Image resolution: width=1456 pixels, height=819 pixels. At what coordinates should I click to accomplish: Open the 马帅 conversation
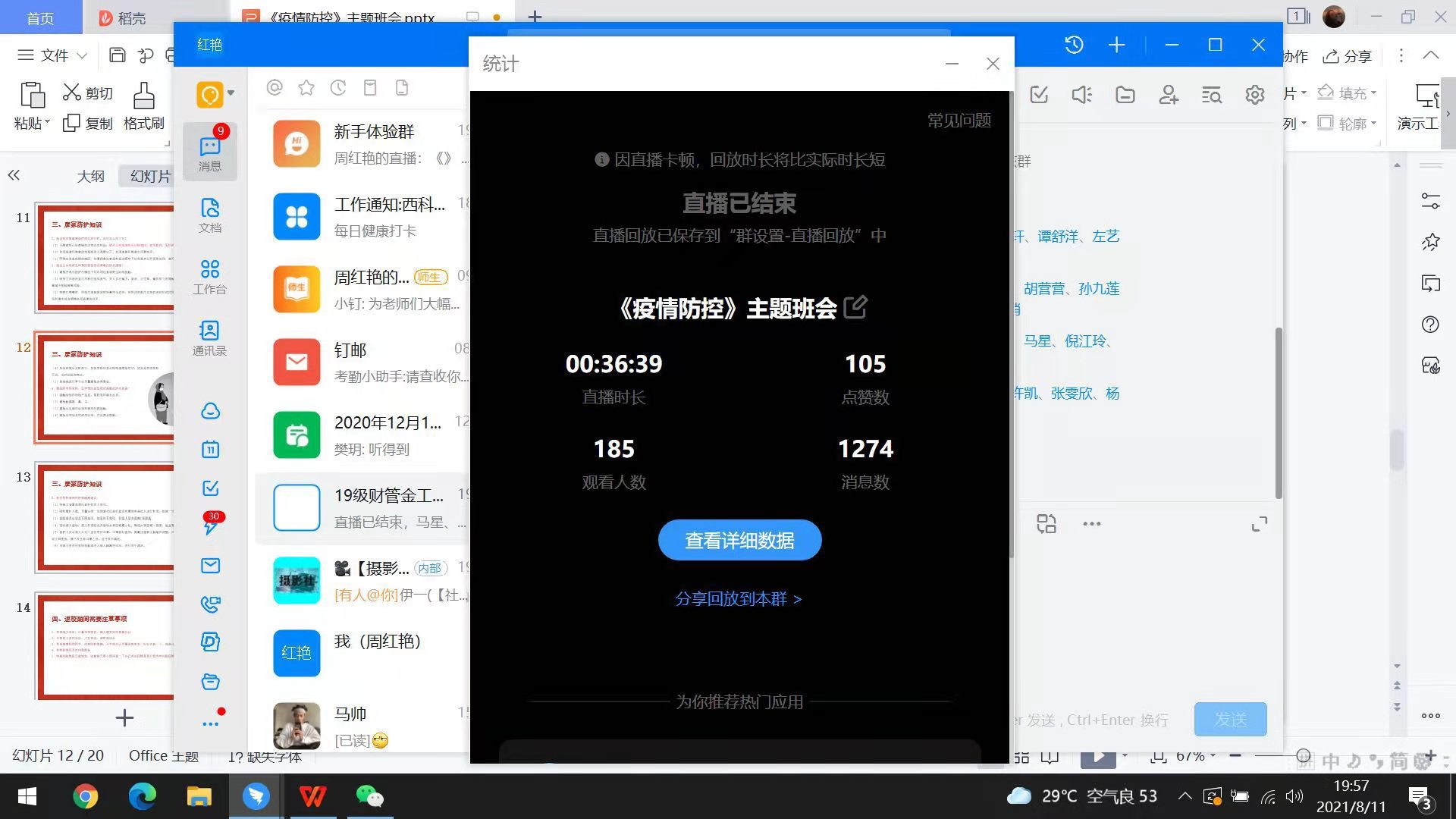pos(362,726)
